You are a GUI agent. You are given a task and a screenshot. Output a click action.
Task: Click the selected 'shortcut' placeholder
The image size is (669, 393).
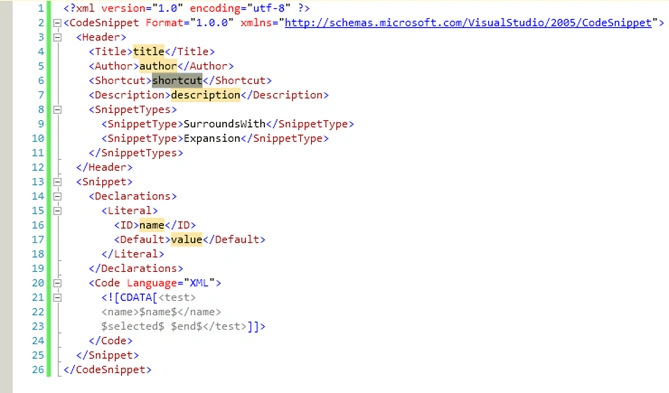tap(177, 81)
